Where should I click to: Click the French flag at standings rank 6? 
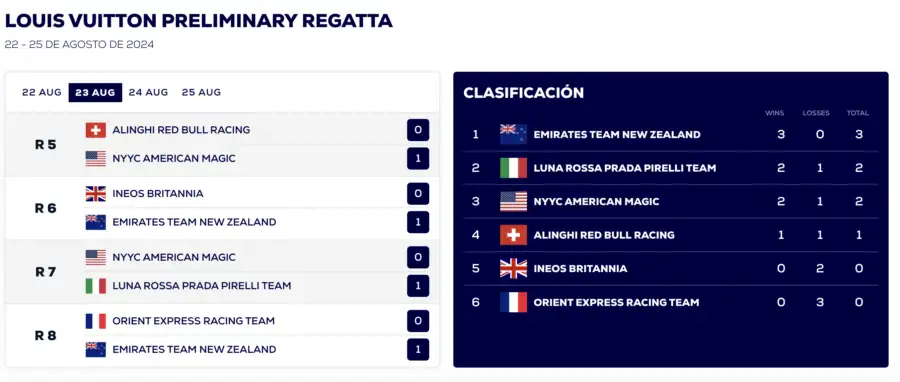tap(513, 302)
